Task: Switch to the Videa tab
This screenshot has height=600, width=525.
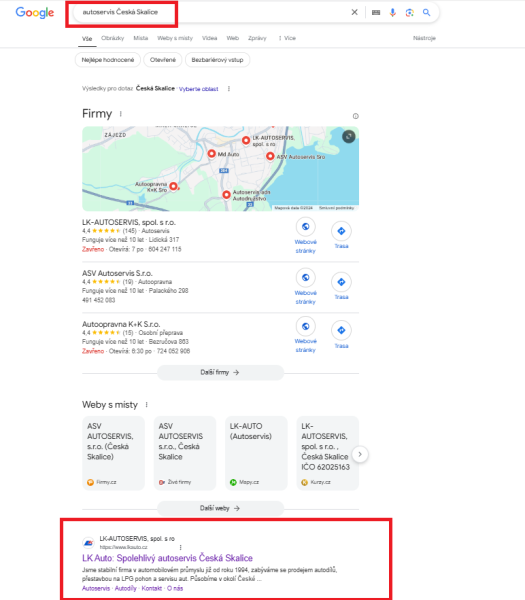Action: point(209,38)
